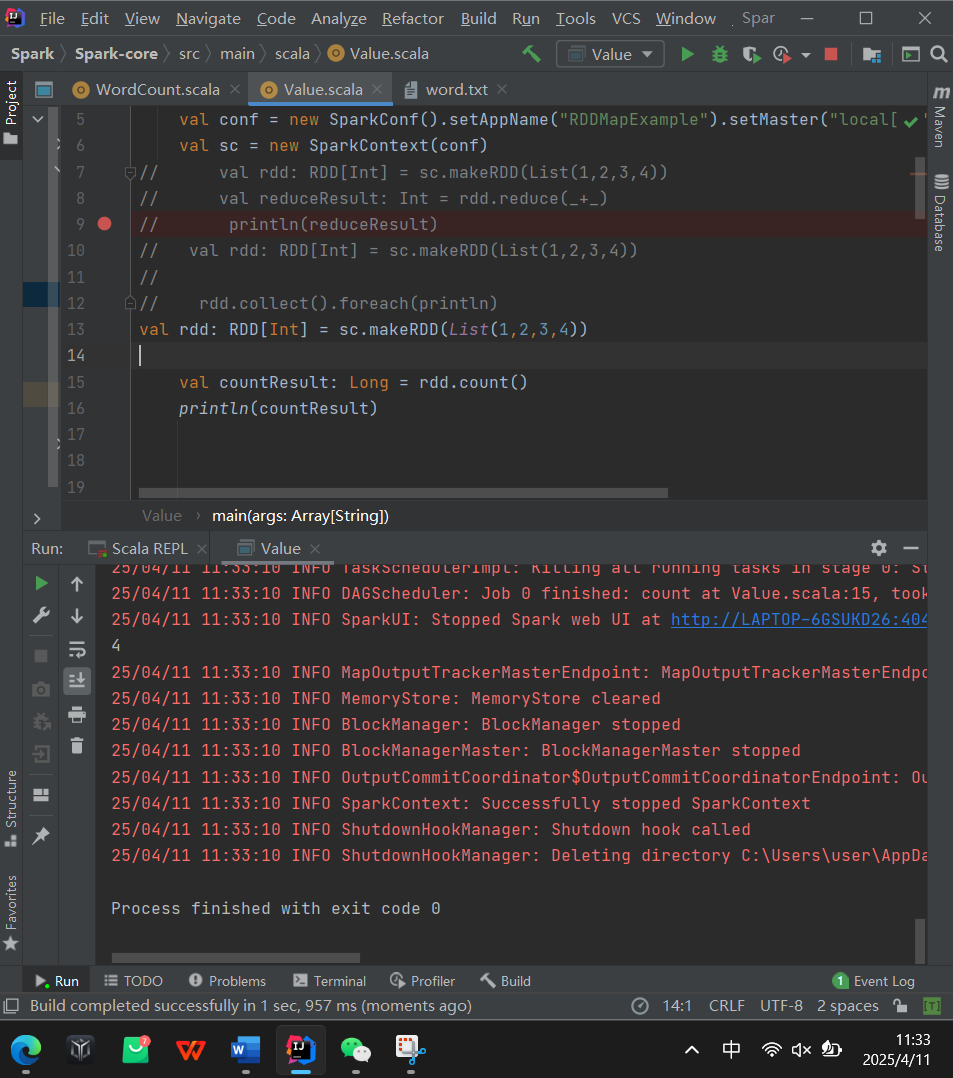The width and height of the screenshot is (953, 1078).
Task: Expand the collapsed left panel chevron below editor
Action: pos(37,518)
